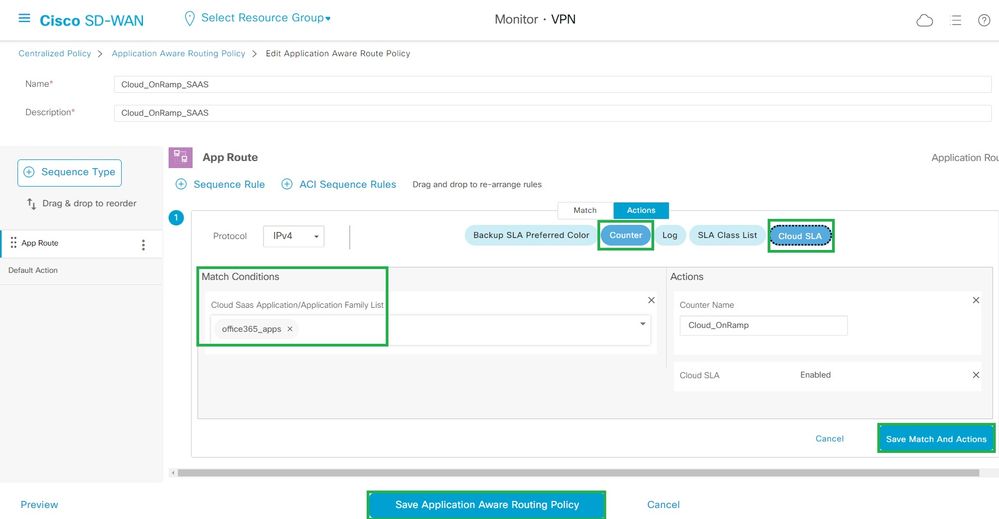Click the horizontal scrollbar
Viewport: 999px width, 519px height.
(578, 473)
